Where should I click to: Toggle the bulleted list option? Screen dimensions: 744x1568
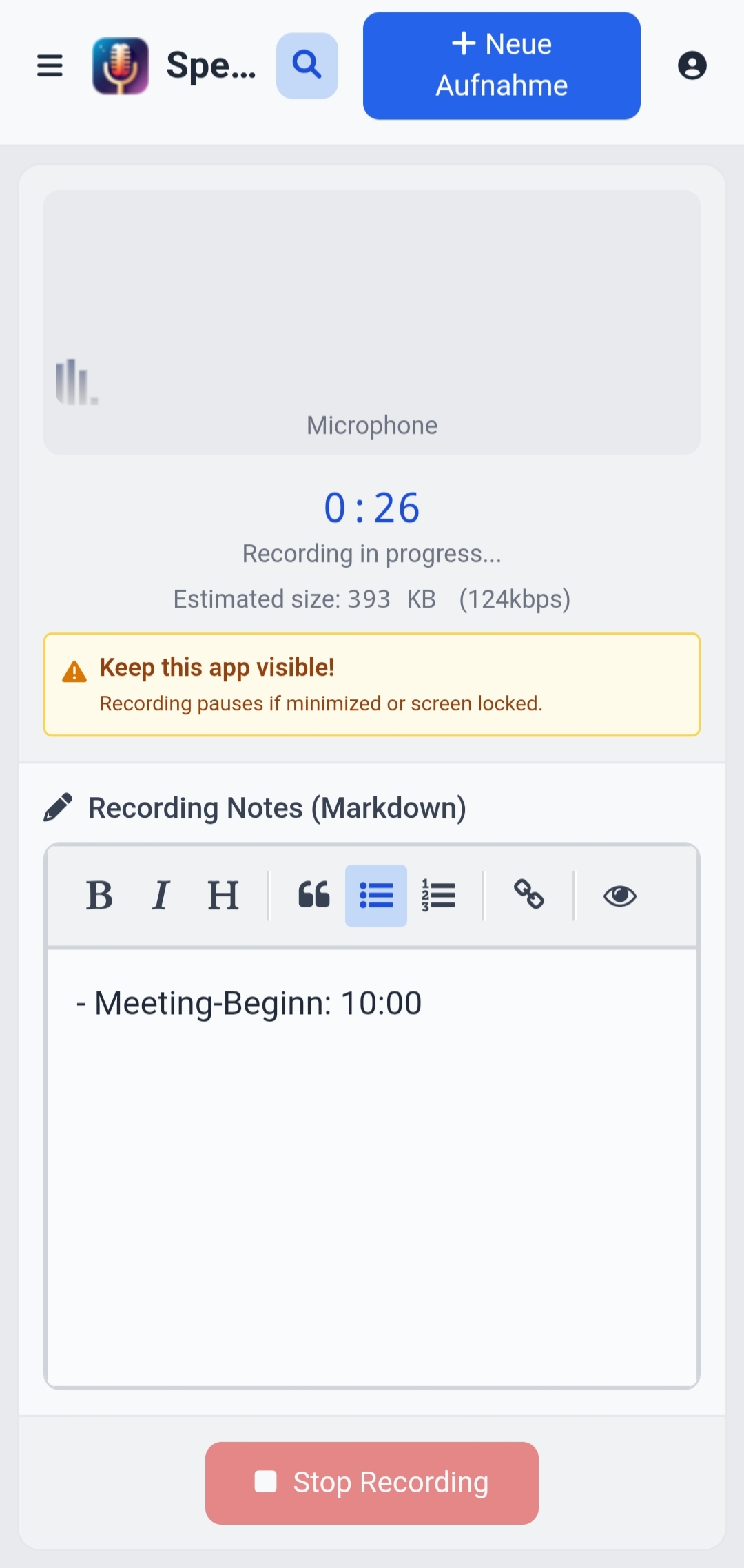tap(376, 896)
